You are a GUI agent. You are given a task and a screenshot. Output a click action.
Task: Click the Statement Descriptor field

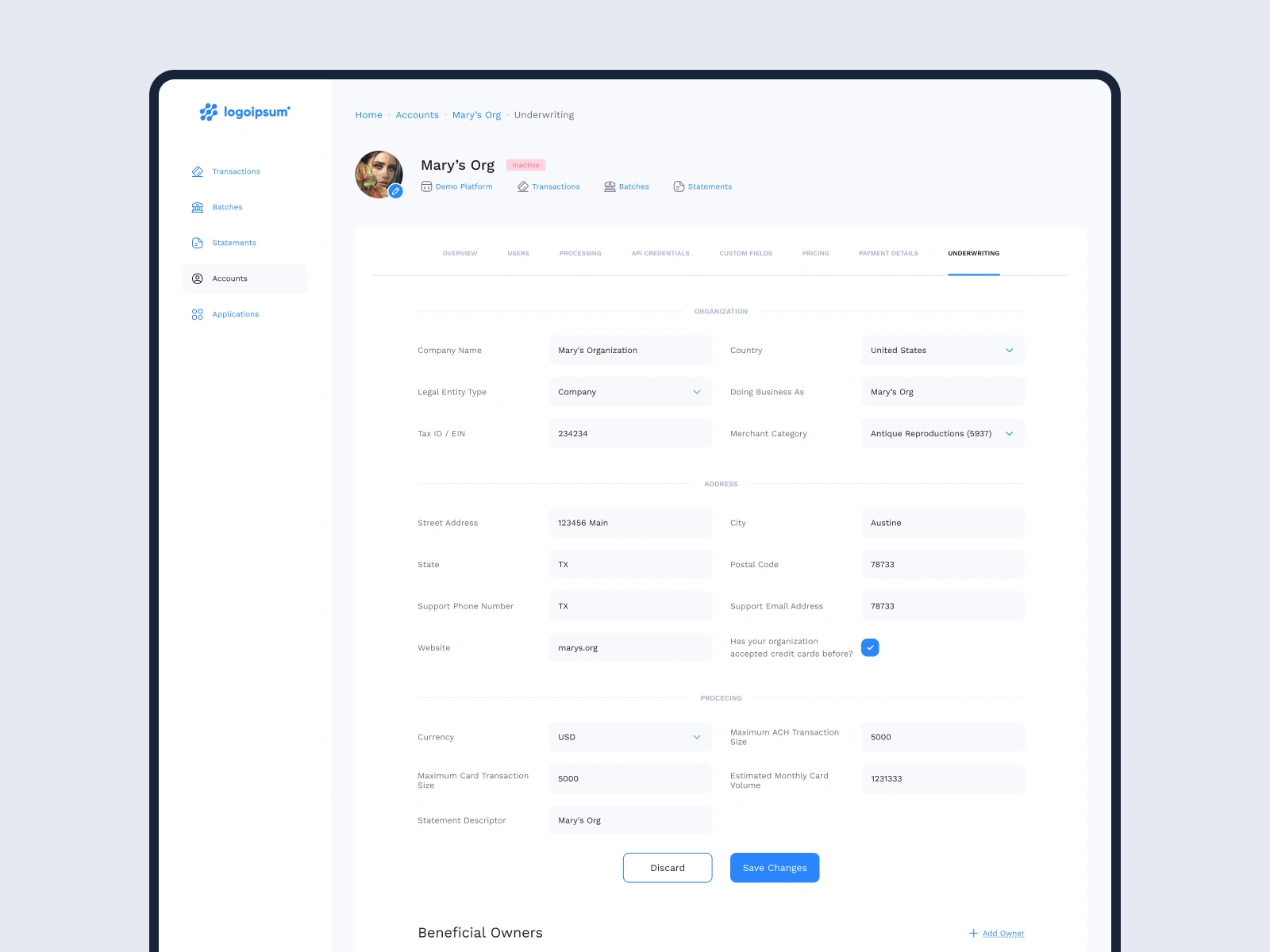click(x=630, y=820)
